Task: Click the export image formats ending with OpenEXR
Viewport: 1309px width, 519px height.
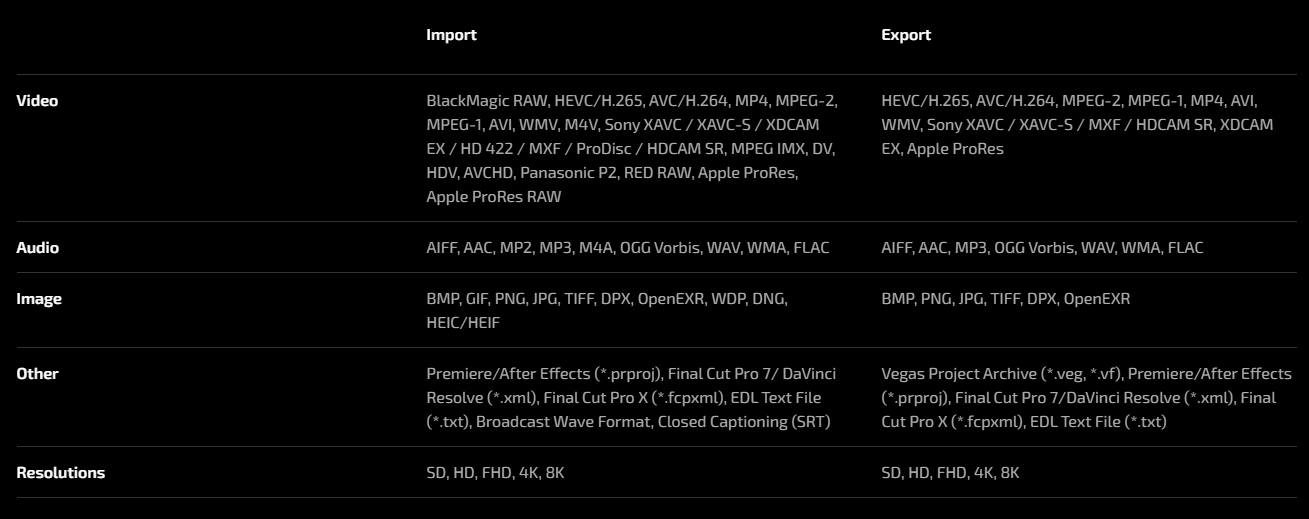Action: 1005,298
